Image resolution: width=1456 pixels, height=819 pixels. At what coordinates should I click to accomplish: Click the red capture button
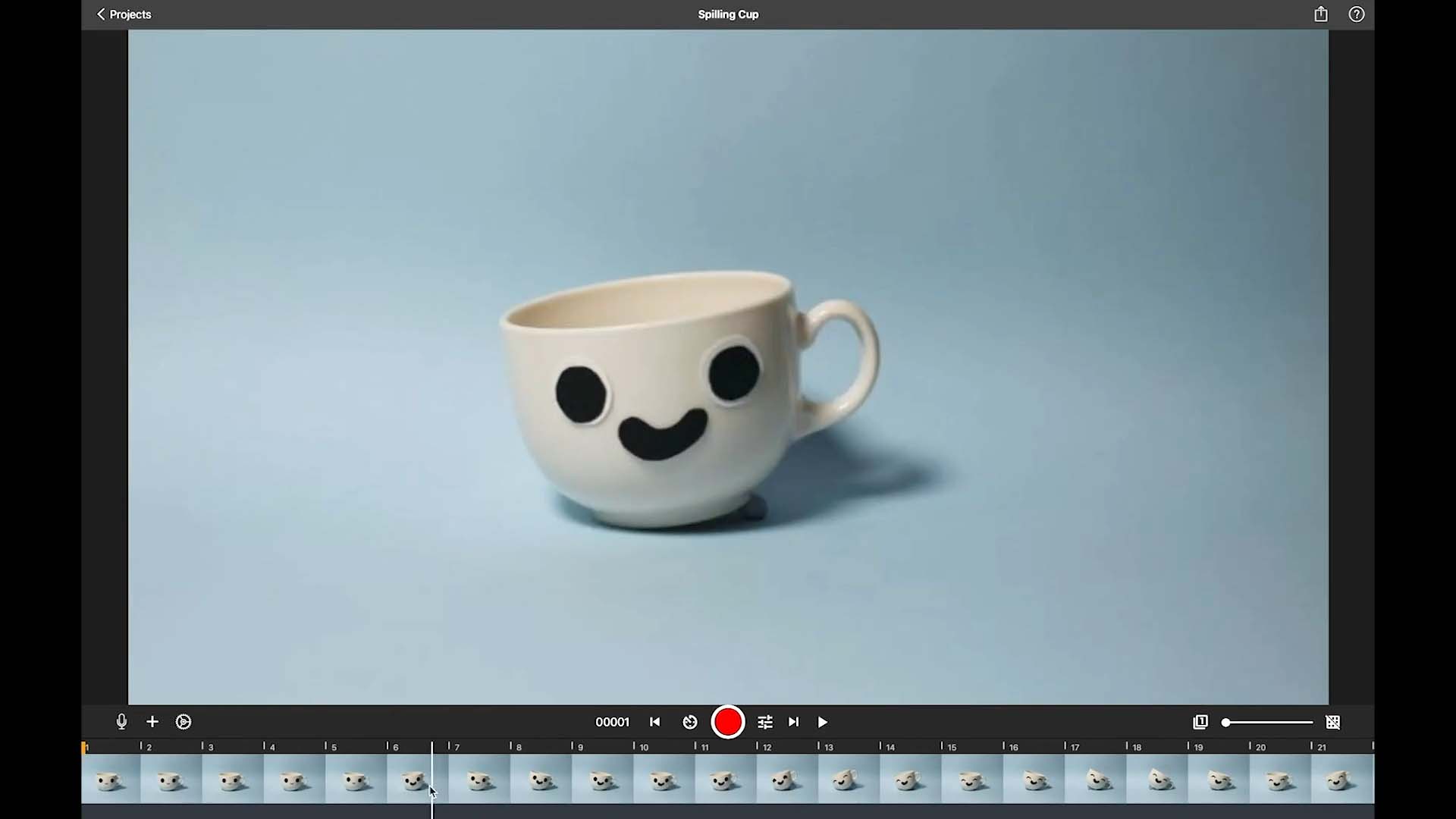[x=728, y=722]
